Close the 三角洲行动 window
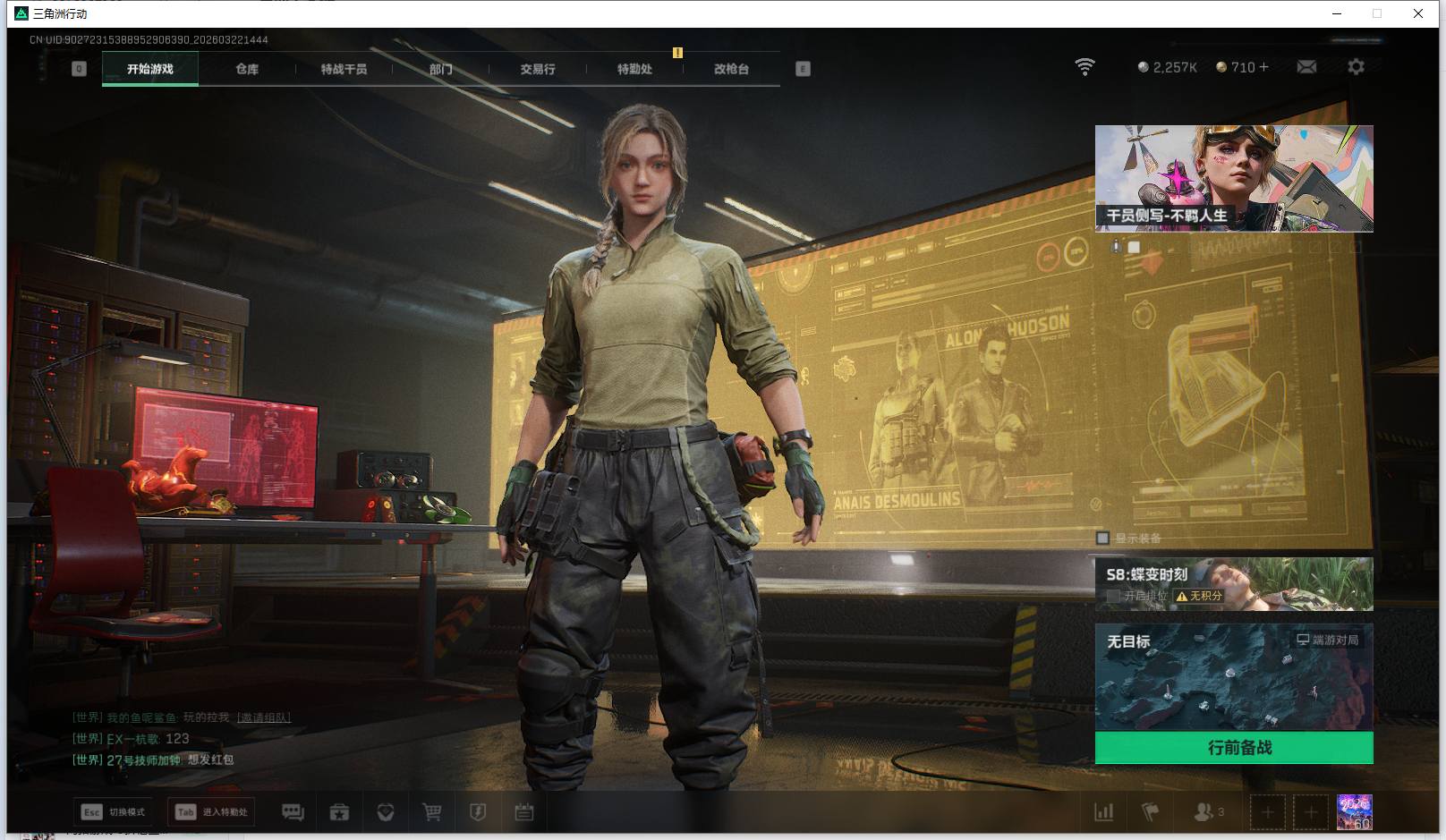1446x840 pixels. [1418, 13]
